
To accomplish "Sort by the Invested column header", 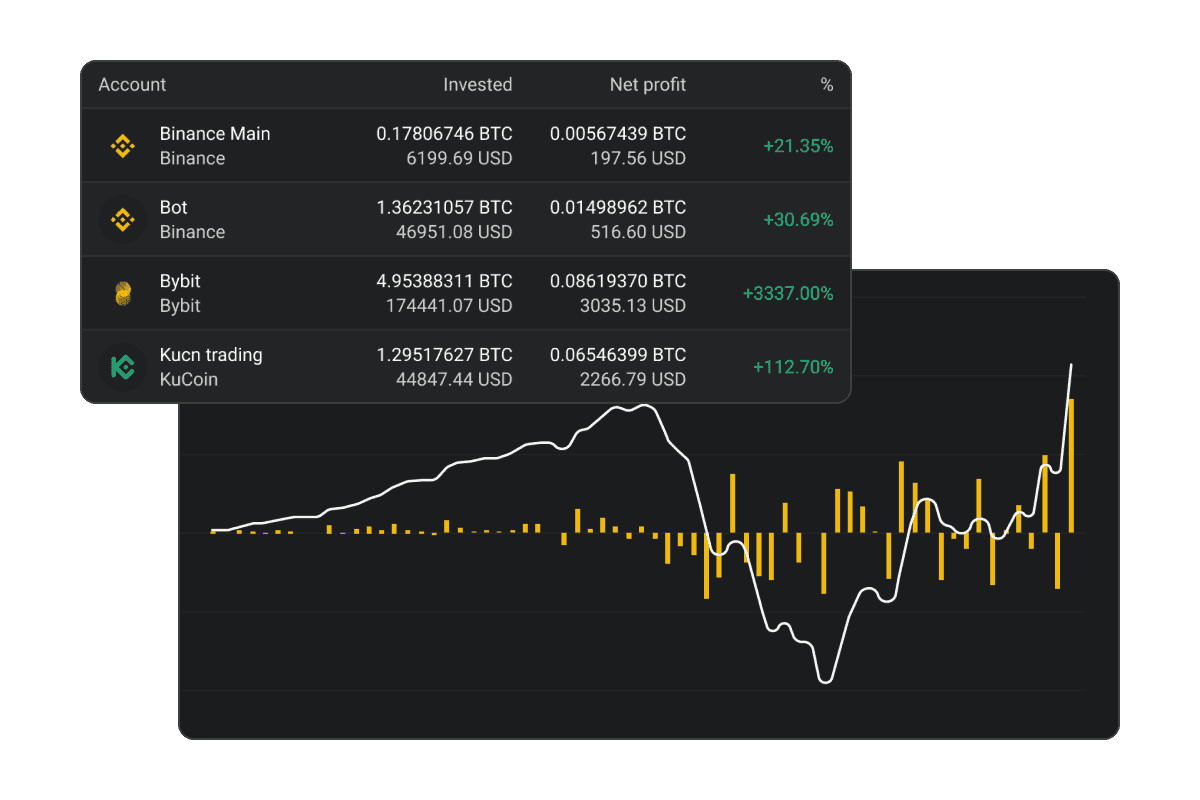I will pyautogui.click(x=477, y=85).
